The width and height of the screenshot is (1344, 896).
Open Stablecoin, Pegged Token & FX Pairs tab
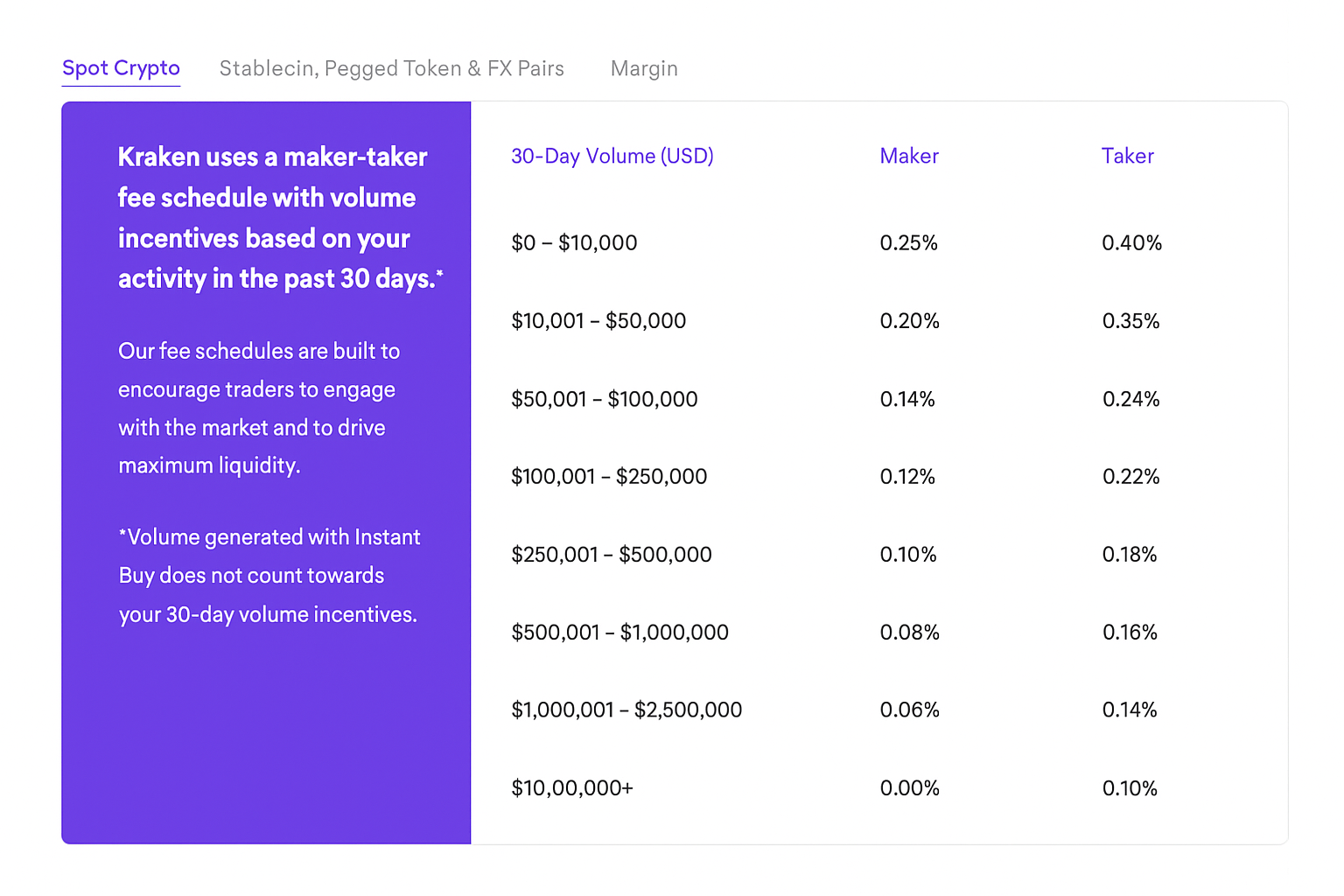[391, 68]
